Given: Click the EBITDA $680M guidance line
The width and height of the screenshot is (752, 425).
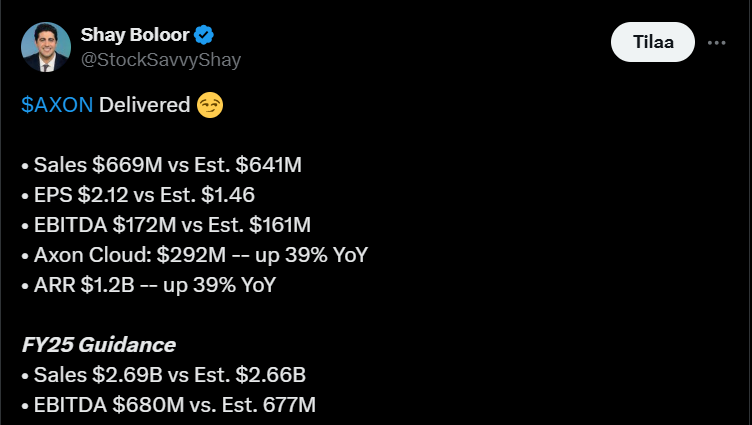Looking at the screenshot, I should (168, 405).
